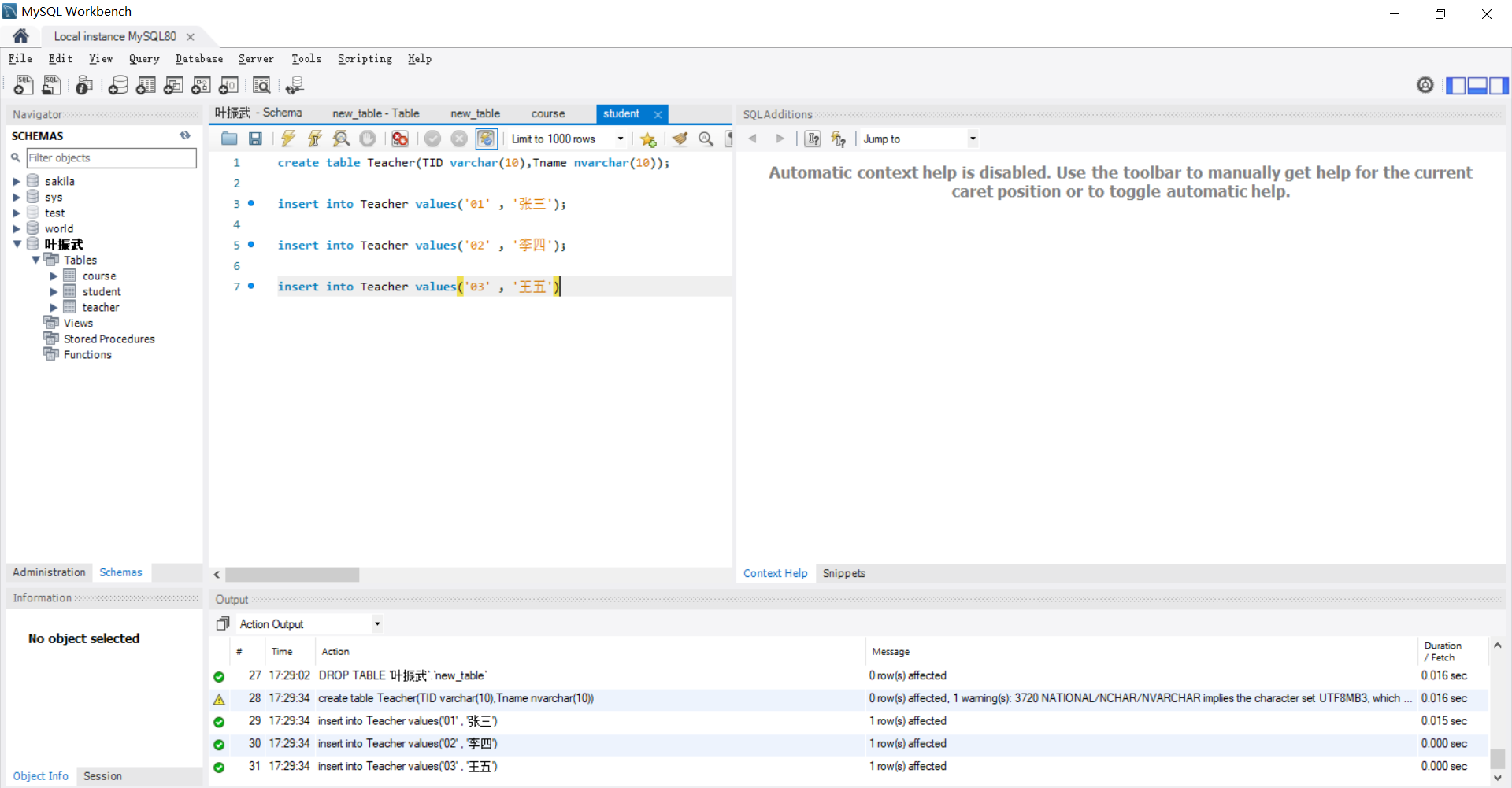Refresh the schemas list
The width and height of the screenshot is (1512, 788).
(x=185, y=135)
